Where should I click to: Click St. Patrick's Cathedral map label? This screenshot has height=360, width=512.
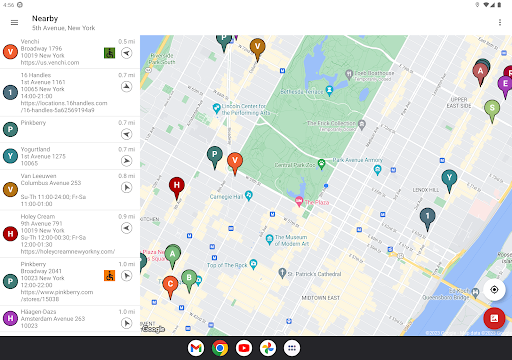310,274
